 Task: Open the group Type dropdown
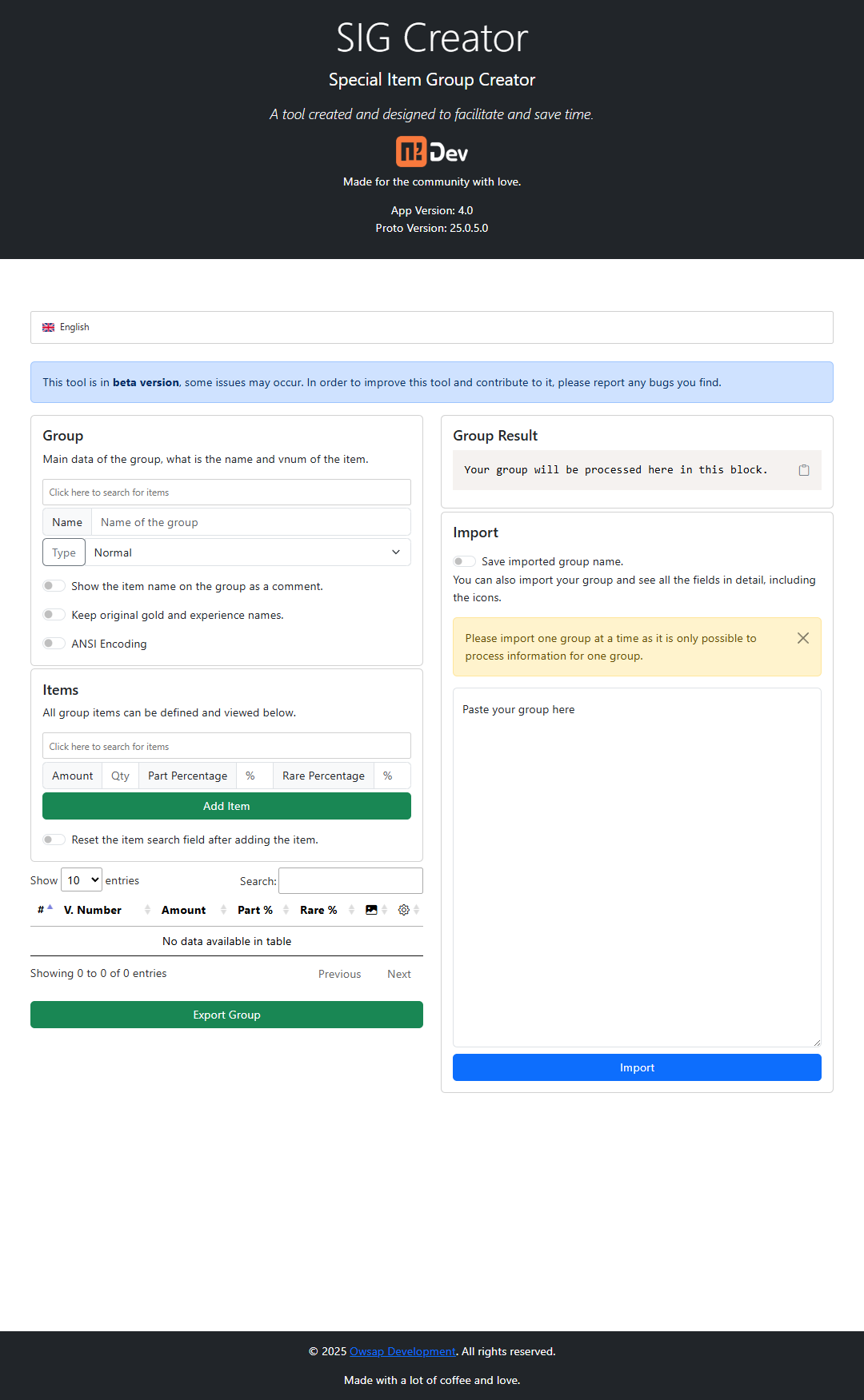pyautogui.click(x=248, y=552)
